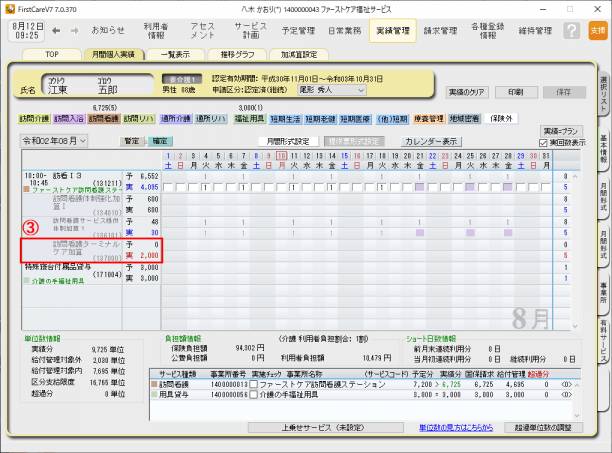Select the 訪問看護 service category tag
Image resolution: width=612 pixels, height=453 pixels.
pyautogui.click(x=104, y=117)
